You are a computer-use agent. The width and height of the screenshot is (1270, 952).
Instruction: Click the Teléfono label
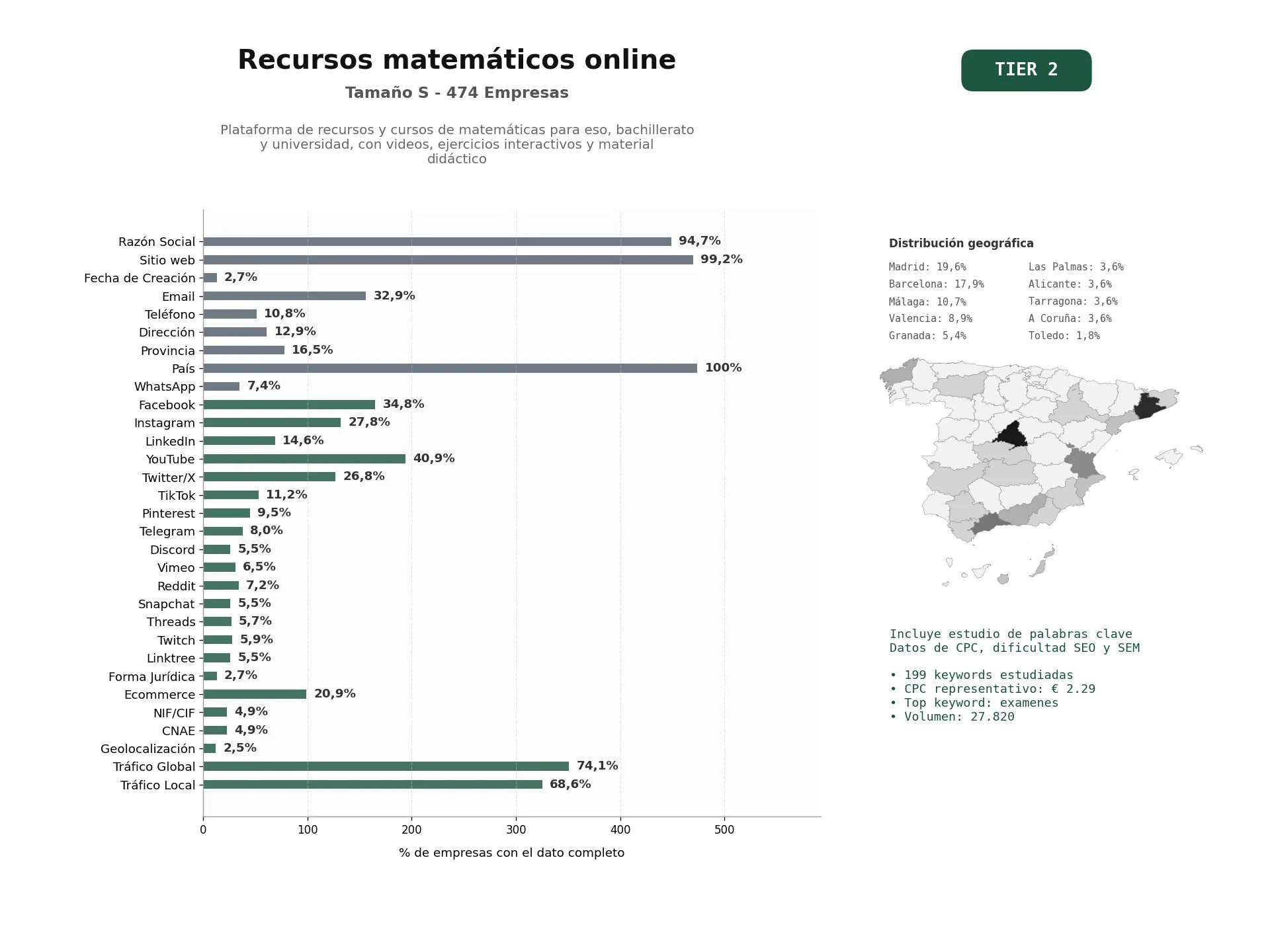170,314
